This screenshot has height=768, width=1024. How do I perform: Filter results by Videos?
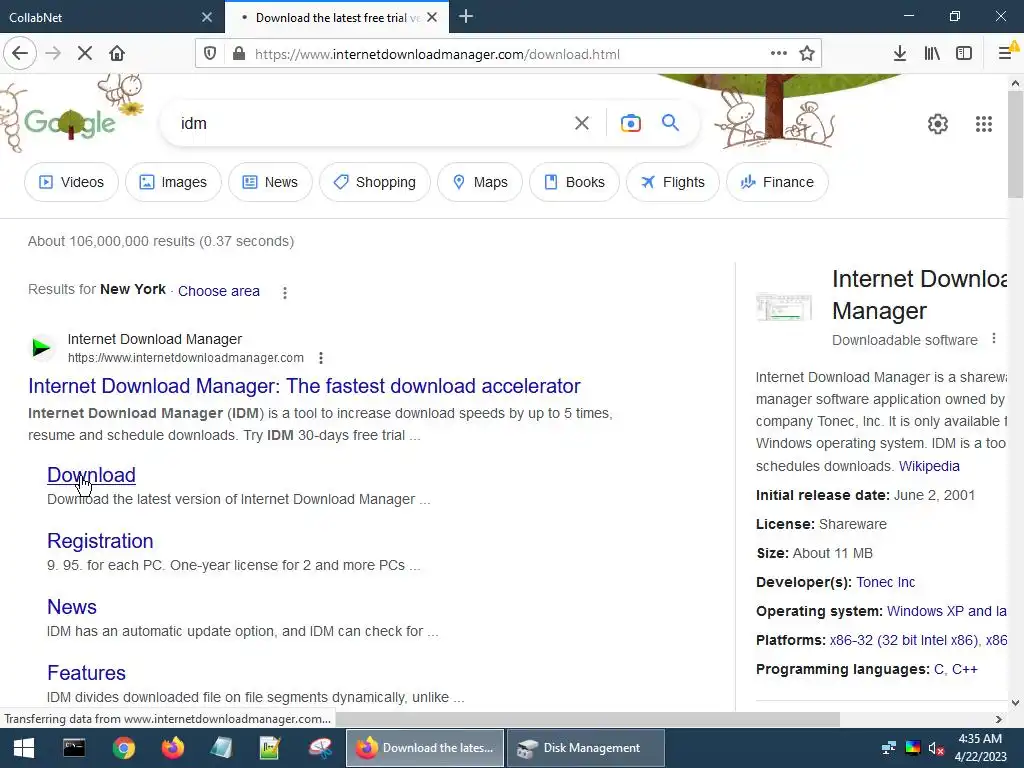[x=71, y=182]
